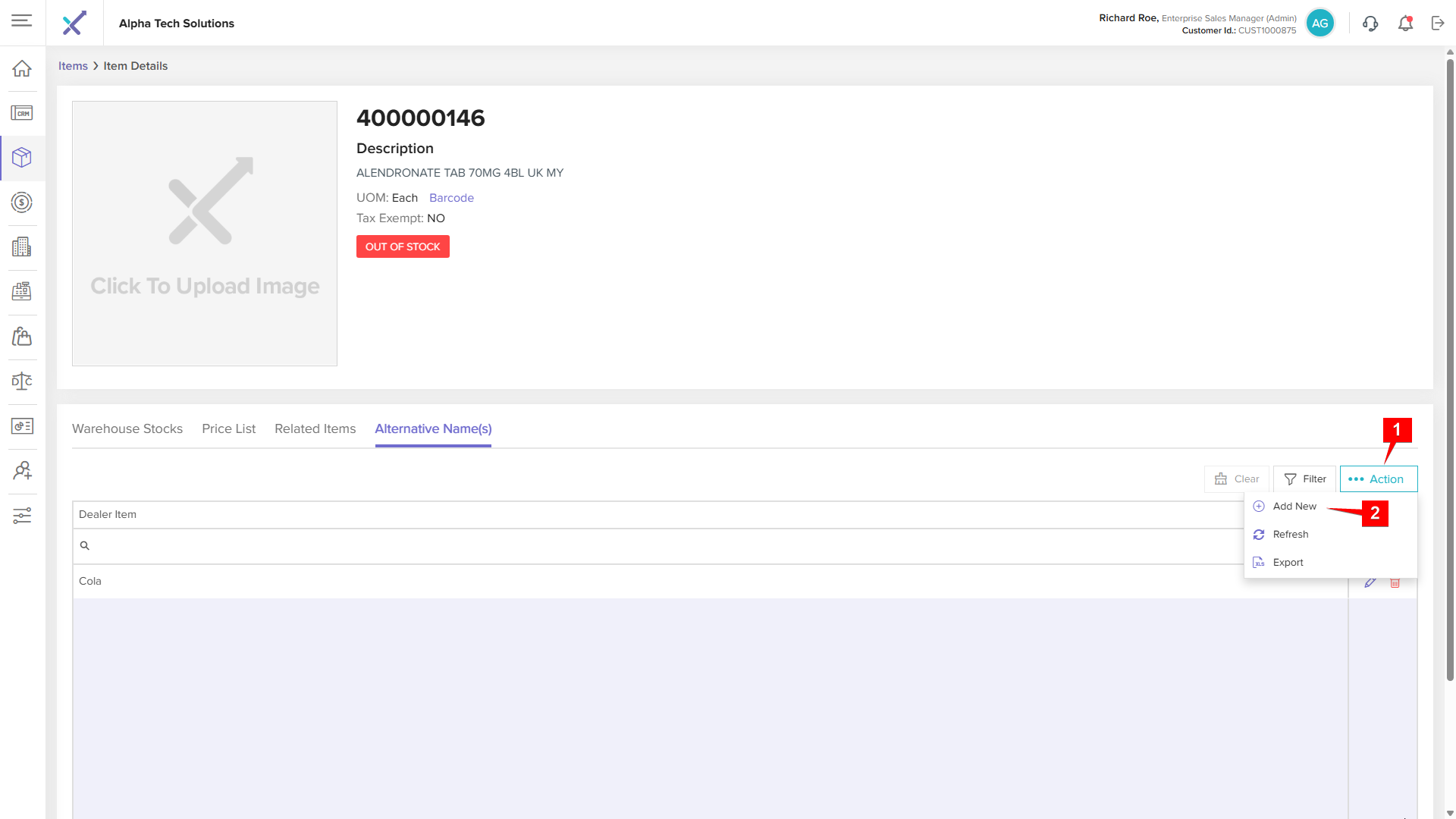Open sidebar settings sliders icon
Screen dimensions: 1456x819
[22, 516]
